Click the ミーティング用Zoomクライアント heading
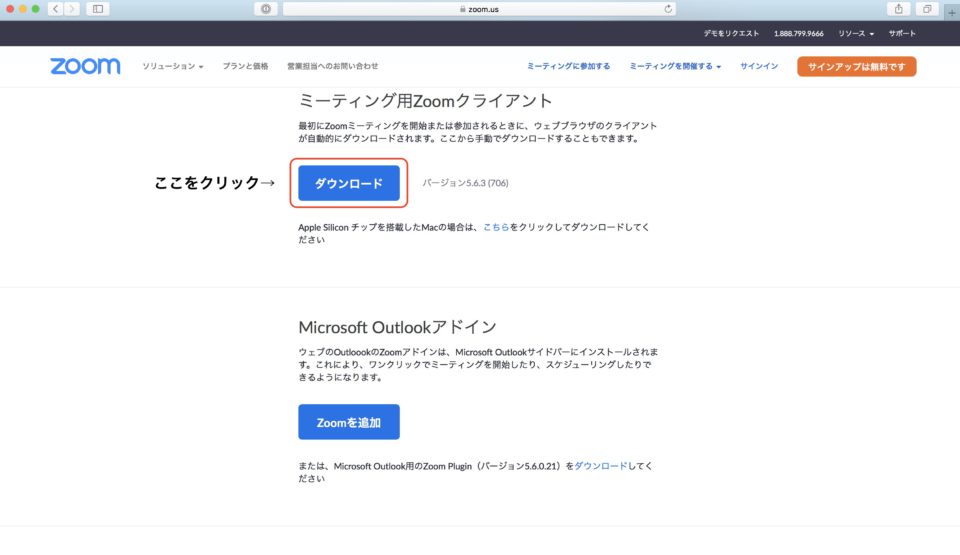Screen dimensions: 960x555 pyautogui.click(x=426, y=100)
